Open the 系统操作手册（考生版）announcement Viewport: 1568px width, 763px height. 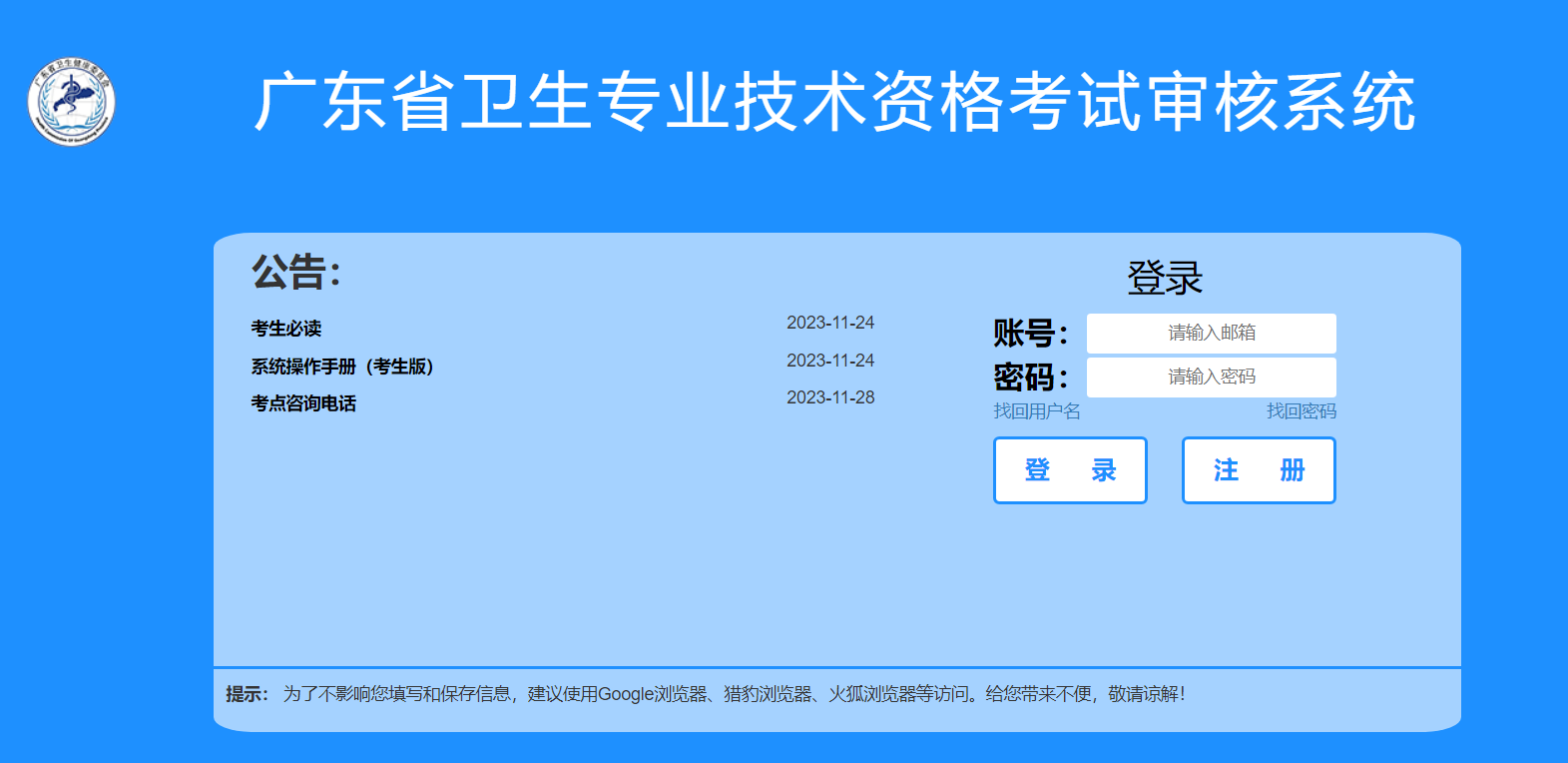click(x=342, y=367)
